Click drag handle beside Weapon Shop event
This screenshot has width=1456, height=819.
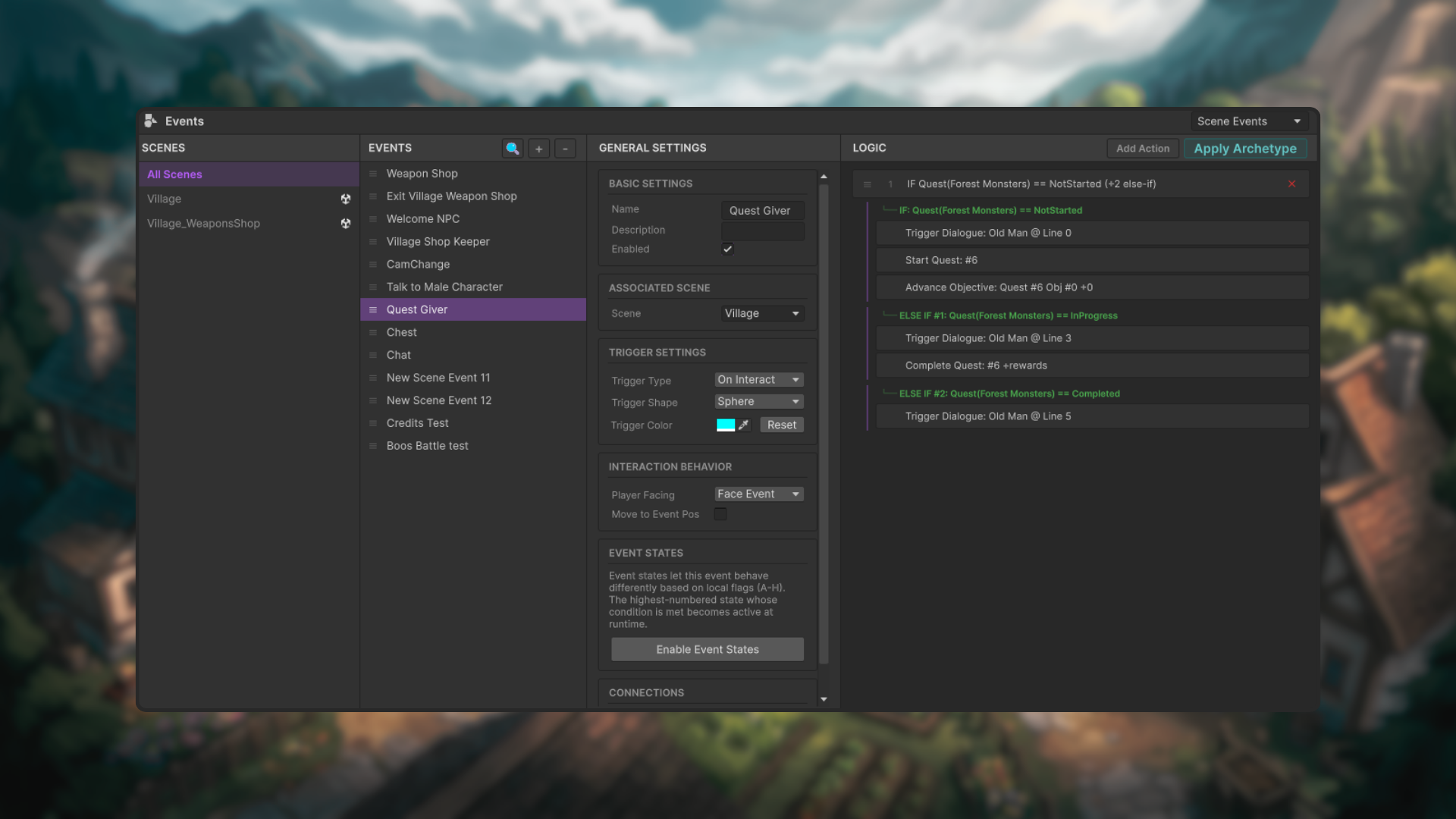[x=373, y=174]
